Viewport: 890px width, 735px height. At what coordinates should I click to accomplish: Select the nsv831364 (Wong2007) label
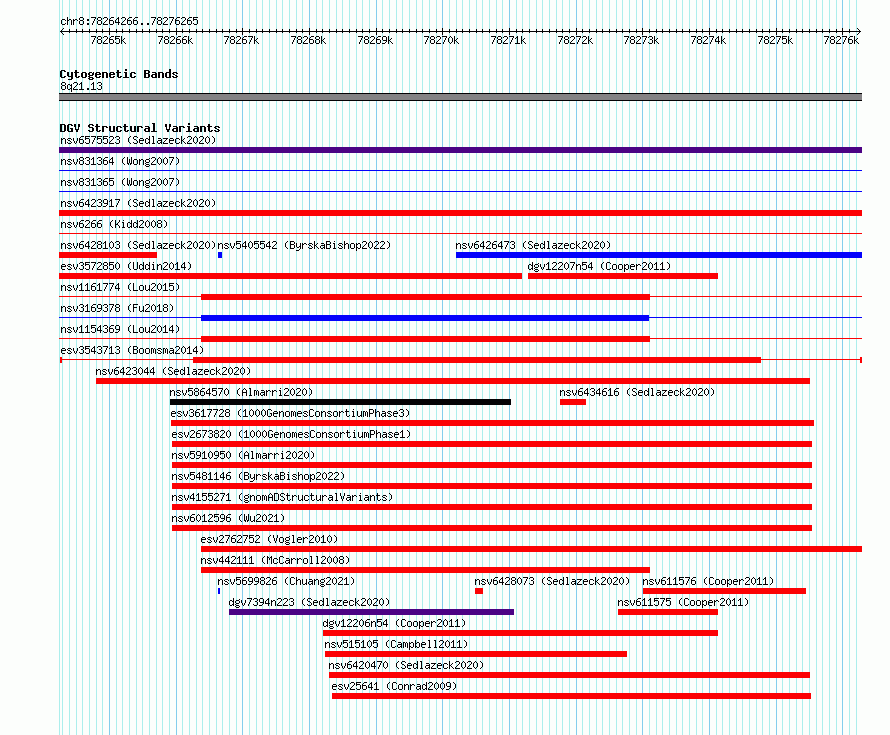point(120,161)
